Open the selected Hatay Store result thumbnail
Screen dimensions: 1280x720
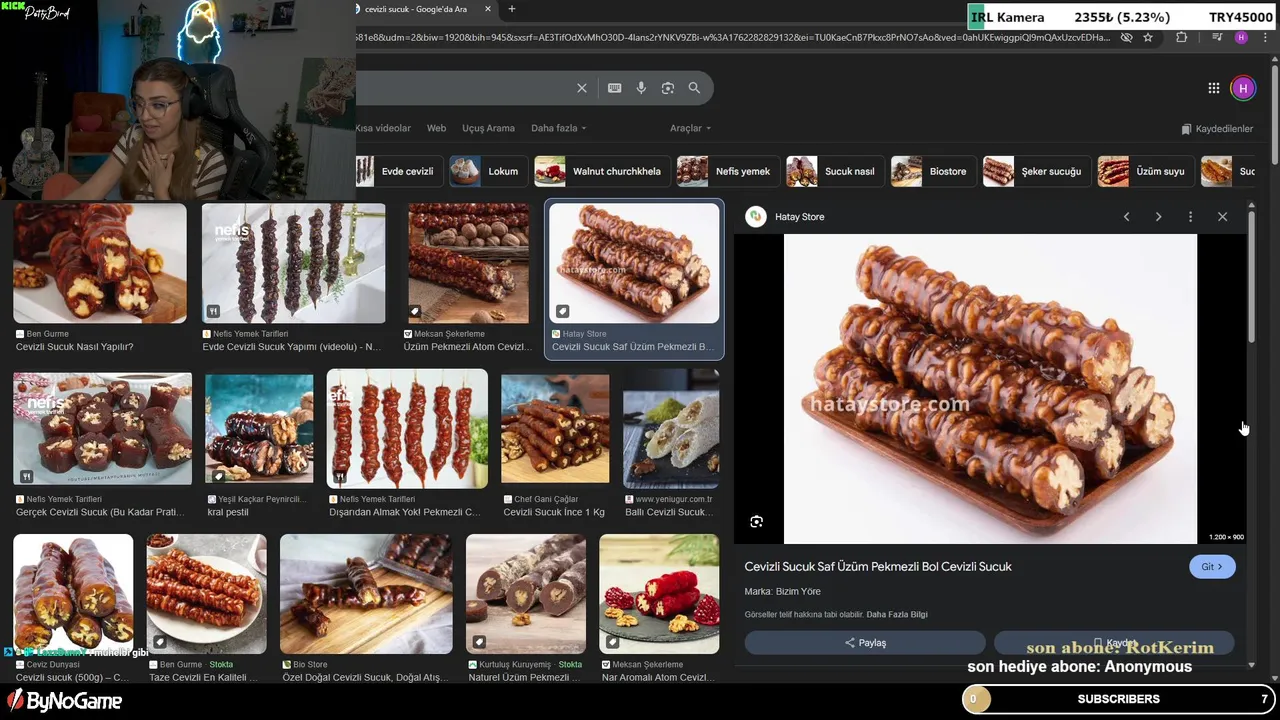click(x=634, y=263)
